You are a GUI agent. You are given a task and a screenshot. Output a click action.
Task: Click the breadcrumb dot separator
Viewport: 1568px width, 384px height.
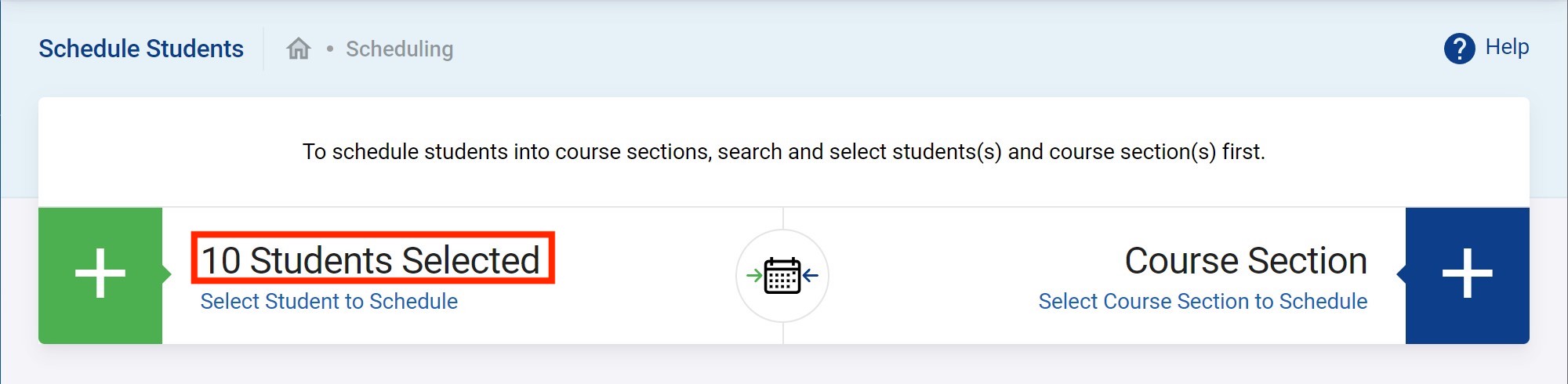point(330,49)
